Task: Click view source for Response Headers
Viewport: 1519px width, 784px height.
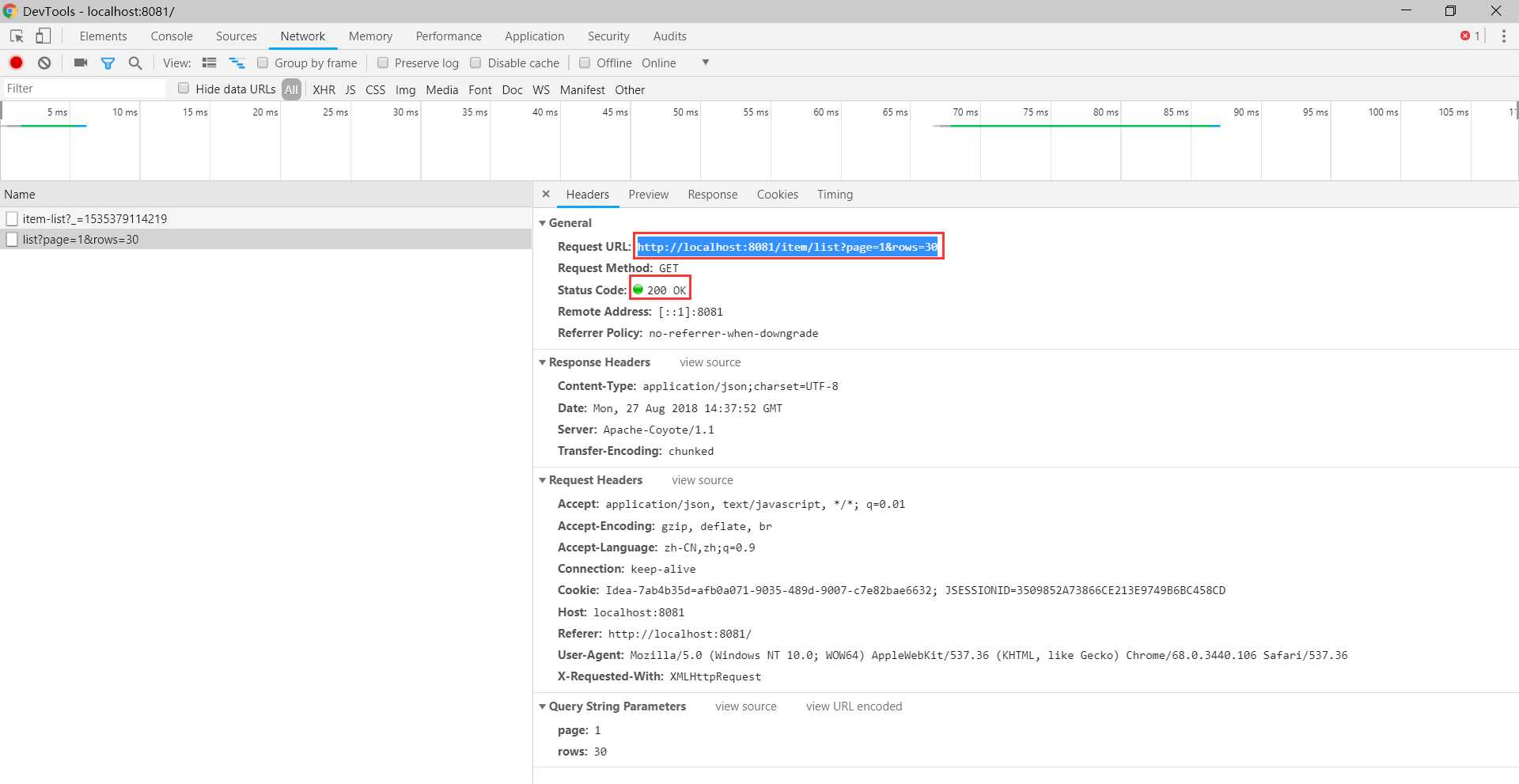Action: pos(710,362)
